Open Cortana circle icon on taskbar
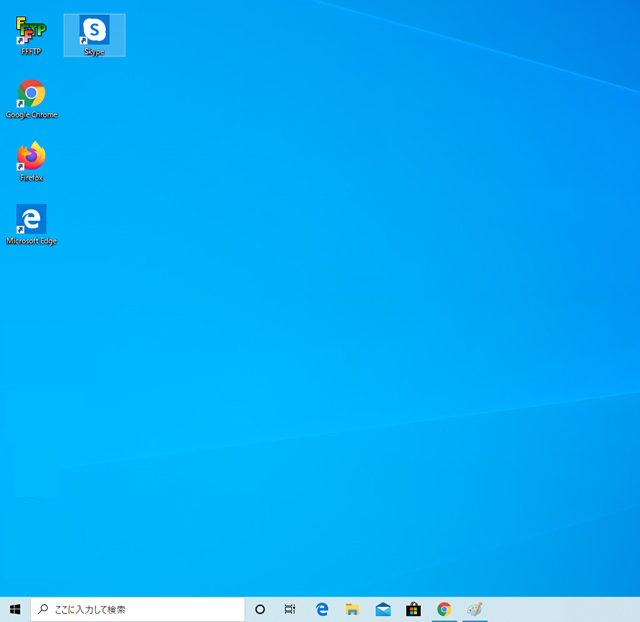The image size is (640, 622). pos(260,609)
